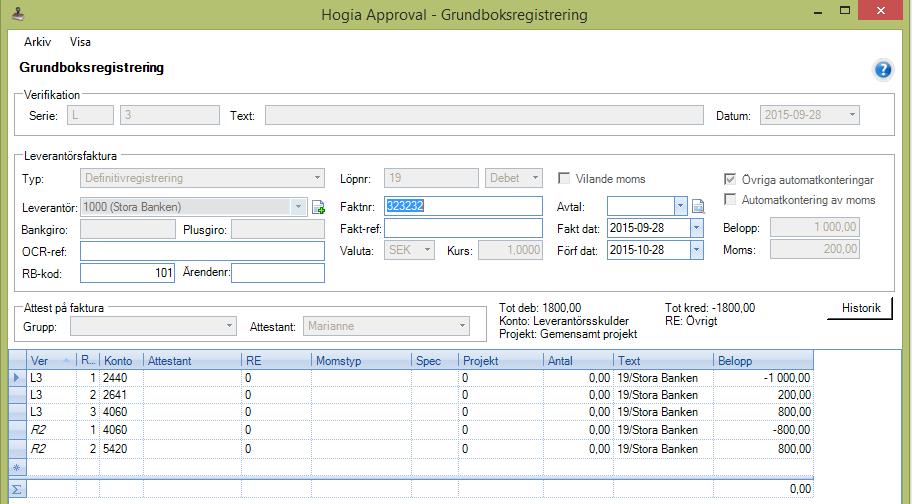Close the Hogia Approval window

[881, 10]
